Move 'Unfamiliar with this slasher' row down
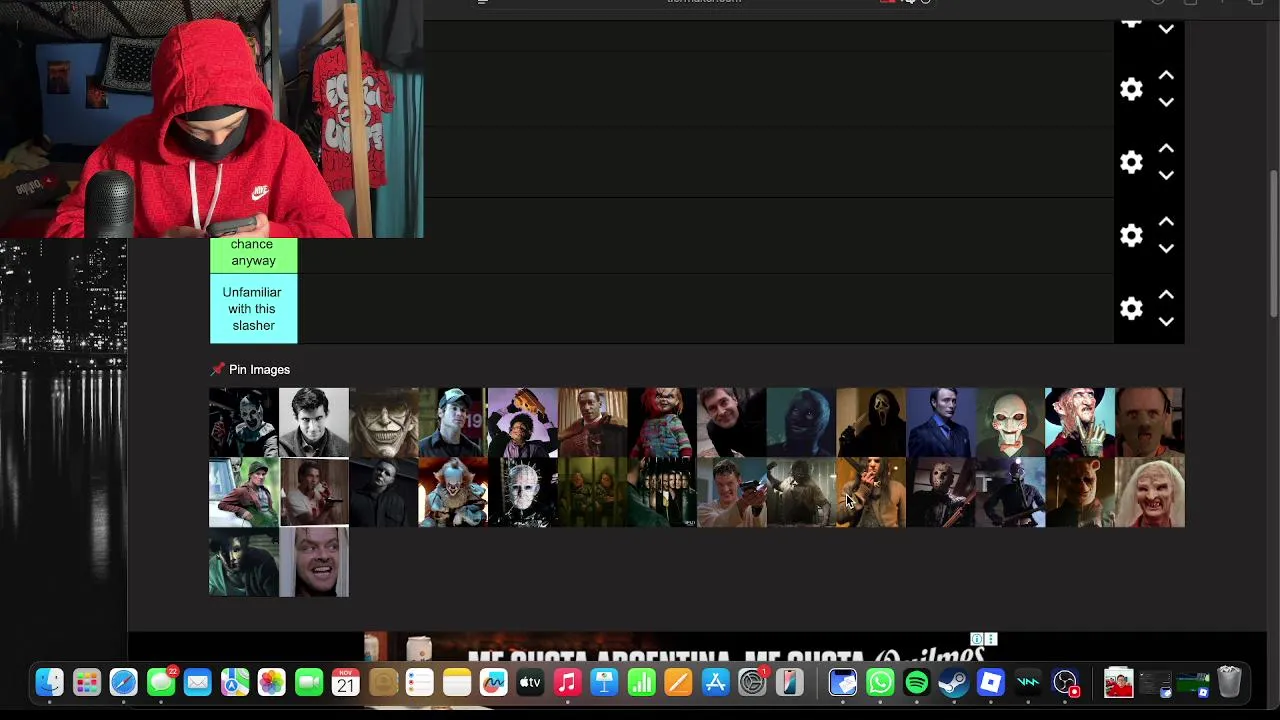This screenshot has width=1280, height=720. [1166, 321]
